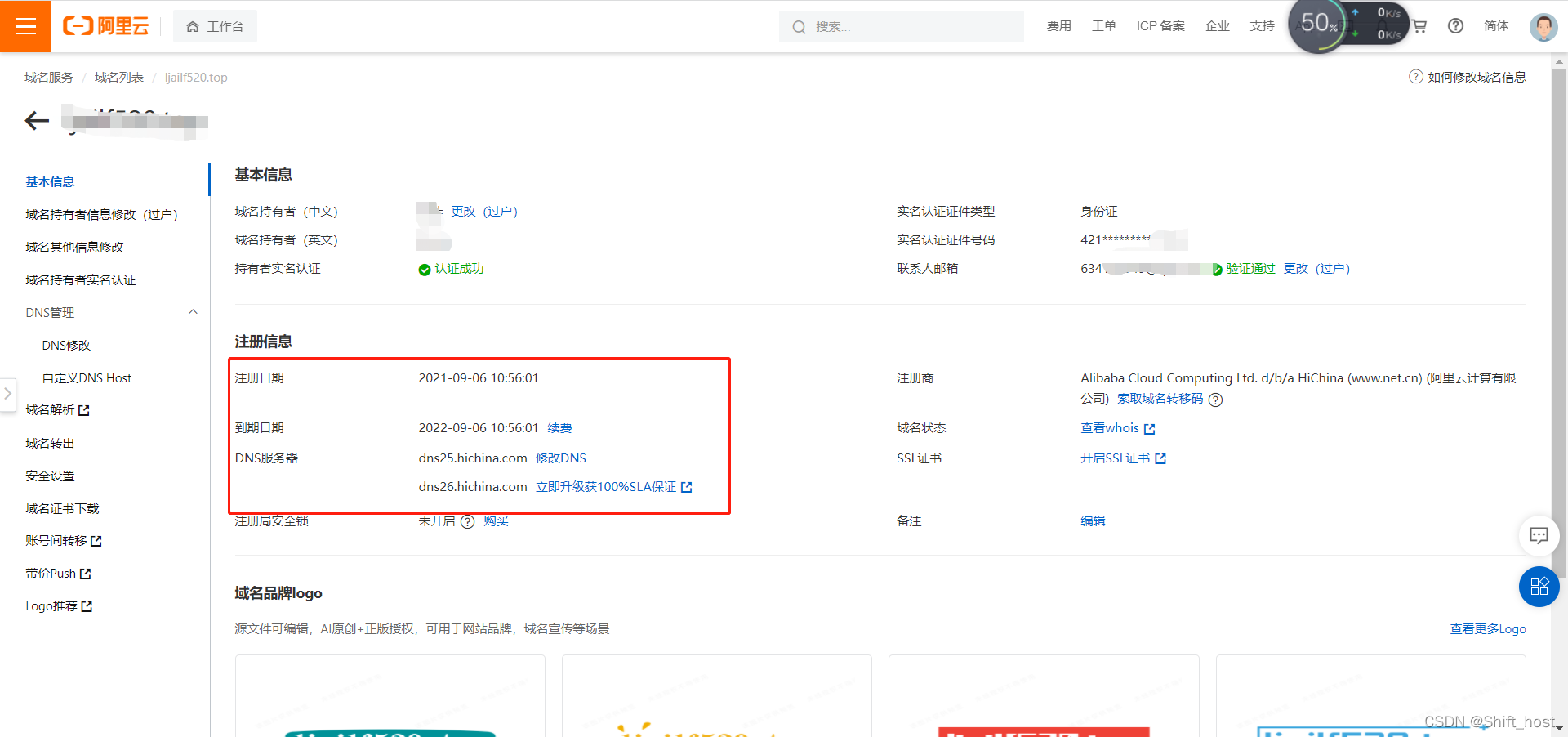Image resolution: width=1568 pixels, height=737 pixels.
Task: Open the 支持 menu
Action: click(1262, 26)
